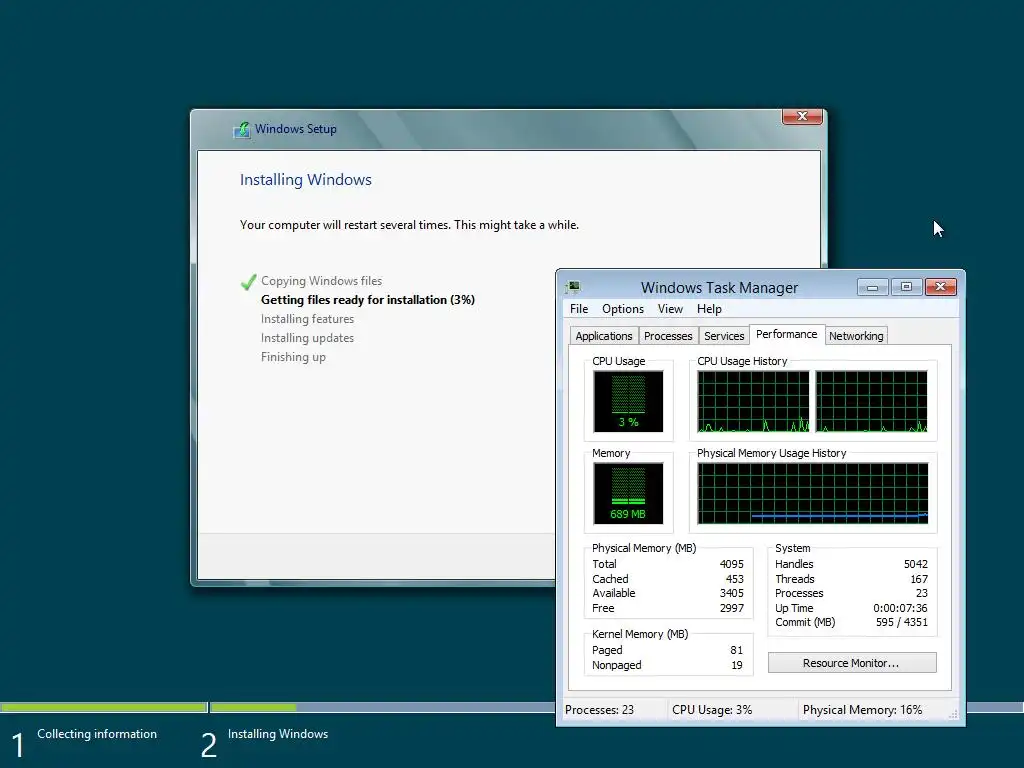Image resolution: width=1024 pixels, height=768 pixels.
Task: Click the 'Finishing up' step text
Action: (293, 357)
